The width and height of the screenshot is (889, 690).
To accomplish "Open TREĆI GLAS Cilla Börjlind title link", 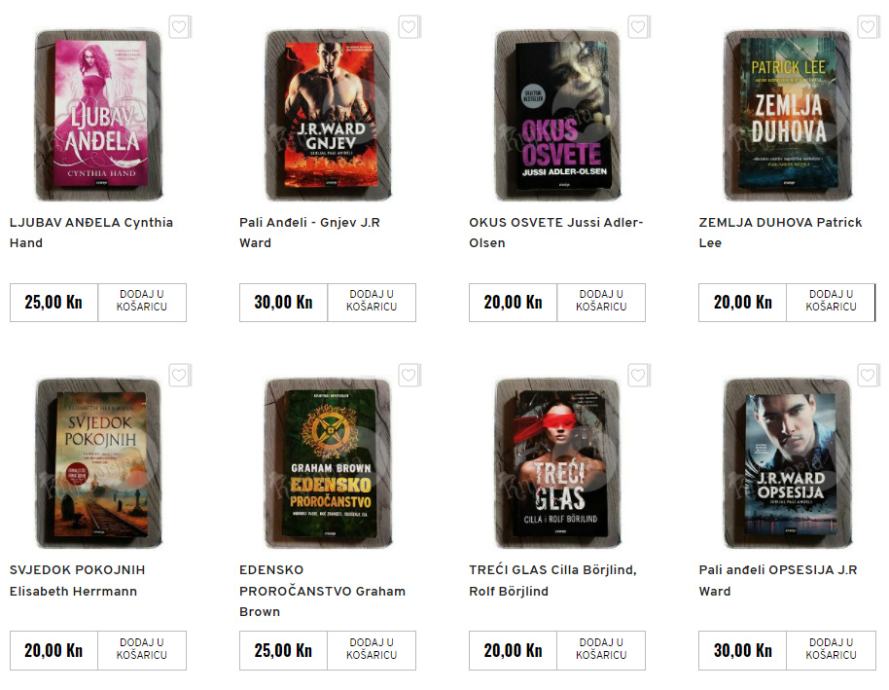I will point(553,581).
